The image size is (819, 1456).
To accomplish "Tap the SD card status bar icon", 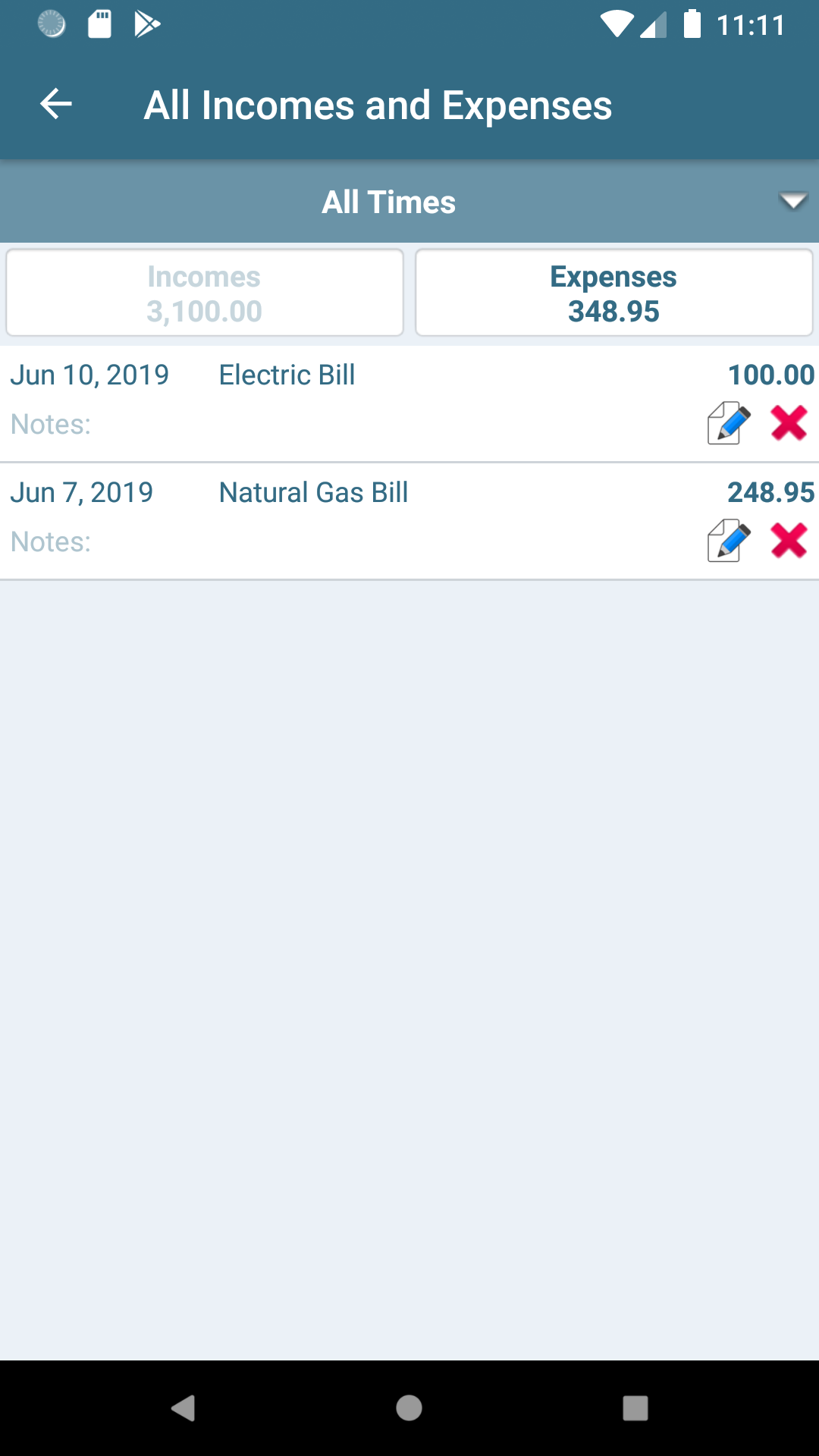I will coord(100,24).
